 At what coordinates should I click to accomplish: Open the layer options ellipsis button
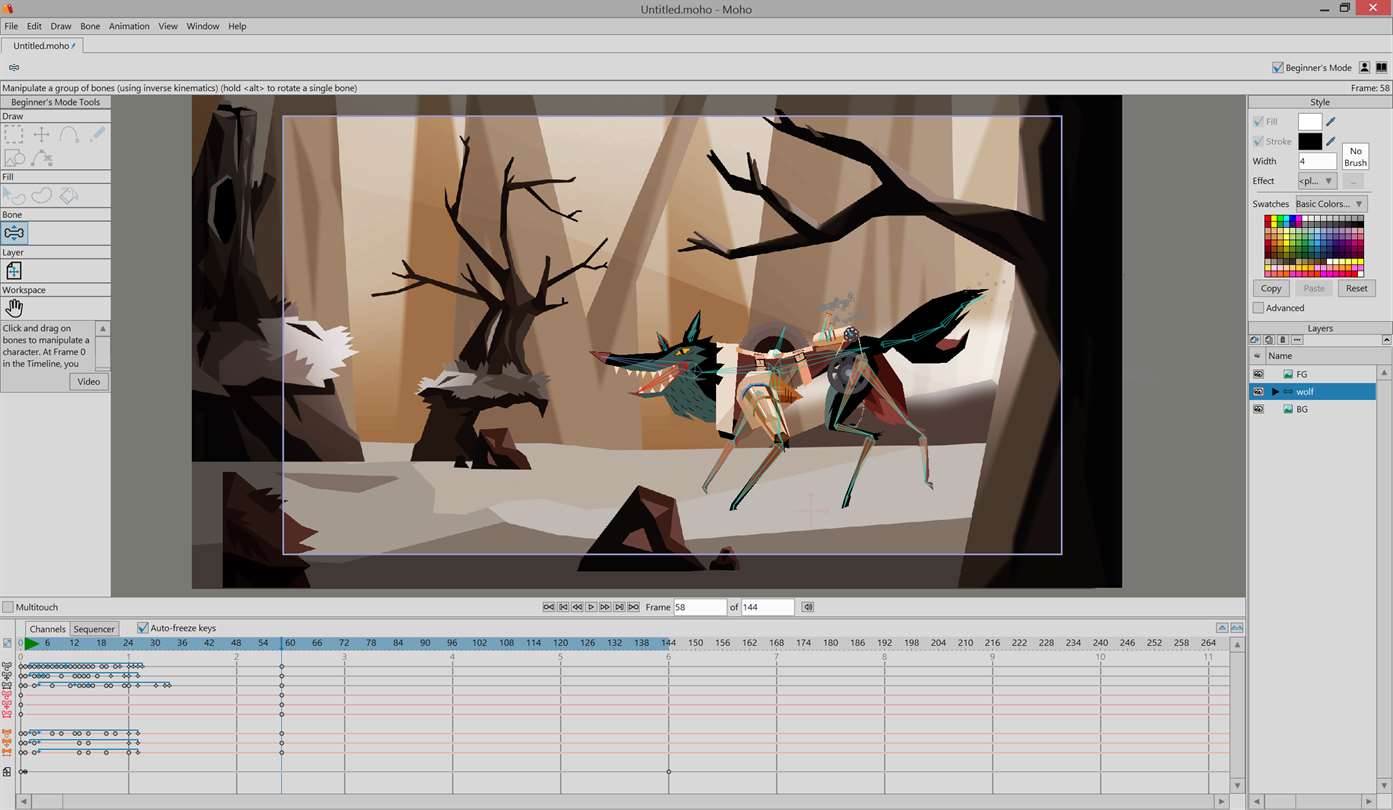point(1297,340)
